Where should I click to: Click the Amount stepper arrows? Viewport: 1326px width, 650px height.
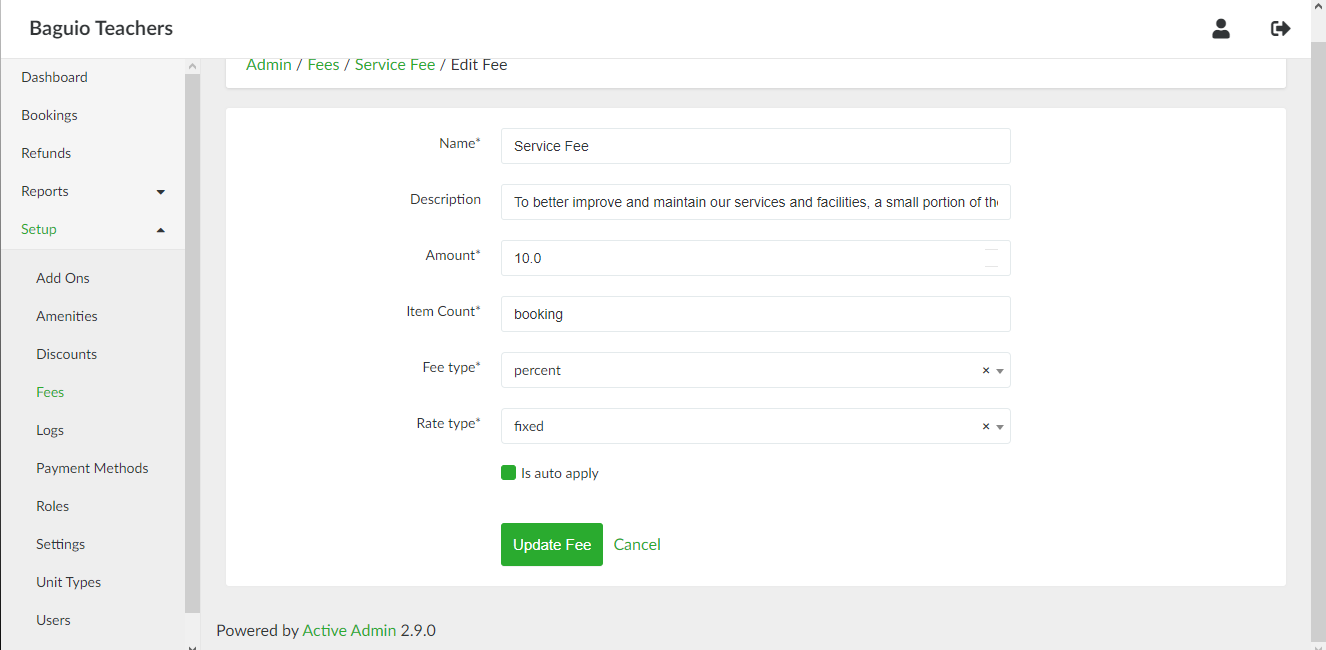coord(991,258)
